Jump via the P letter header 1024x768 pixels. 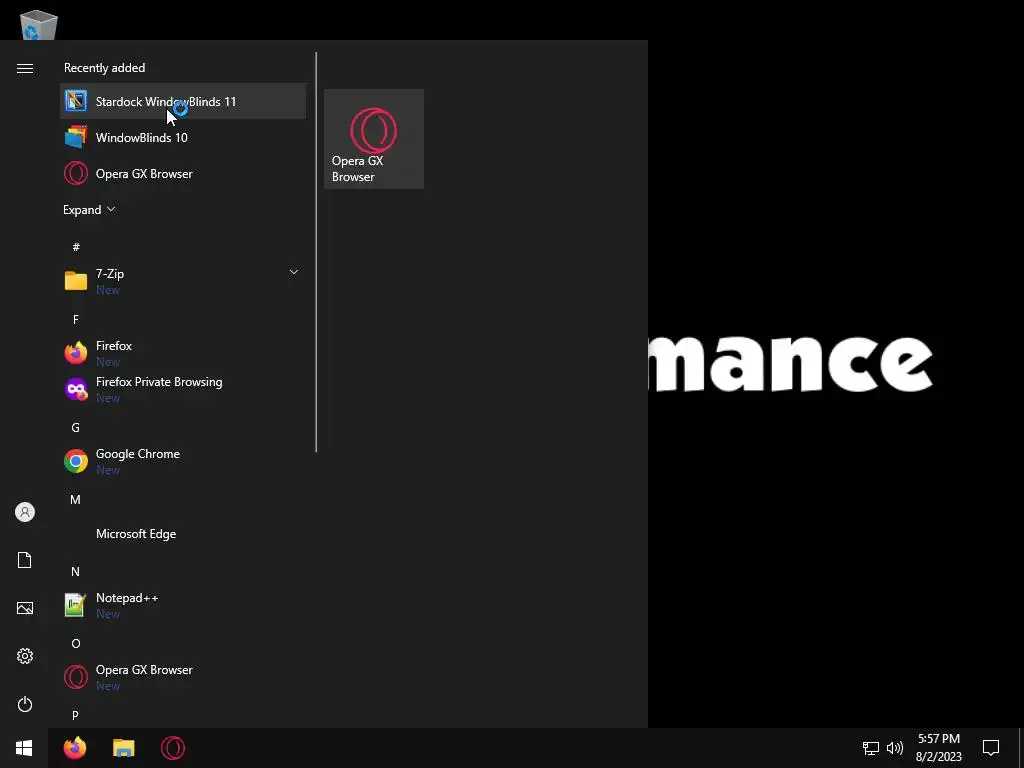coord(76,715)
